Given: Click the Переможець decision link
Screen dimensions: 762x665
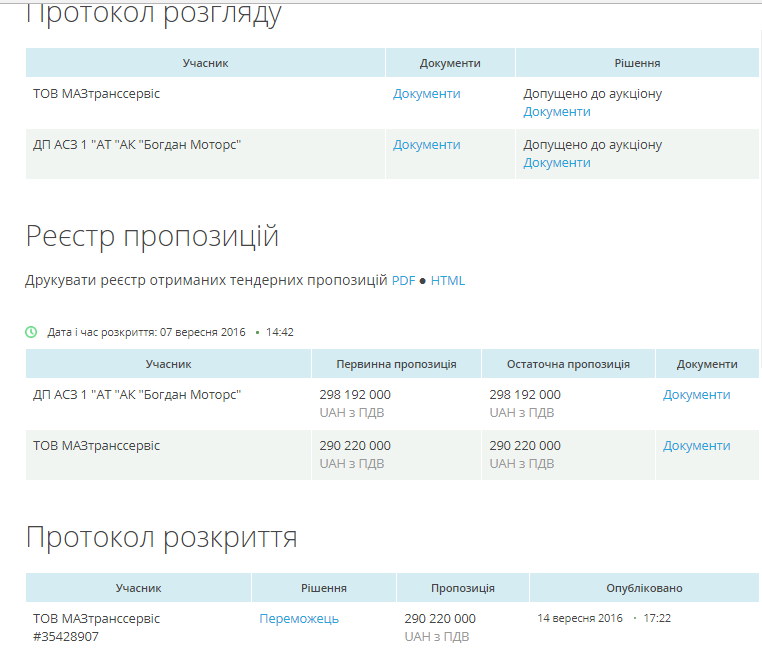Looking at the screenshot, I should [299, 619].
